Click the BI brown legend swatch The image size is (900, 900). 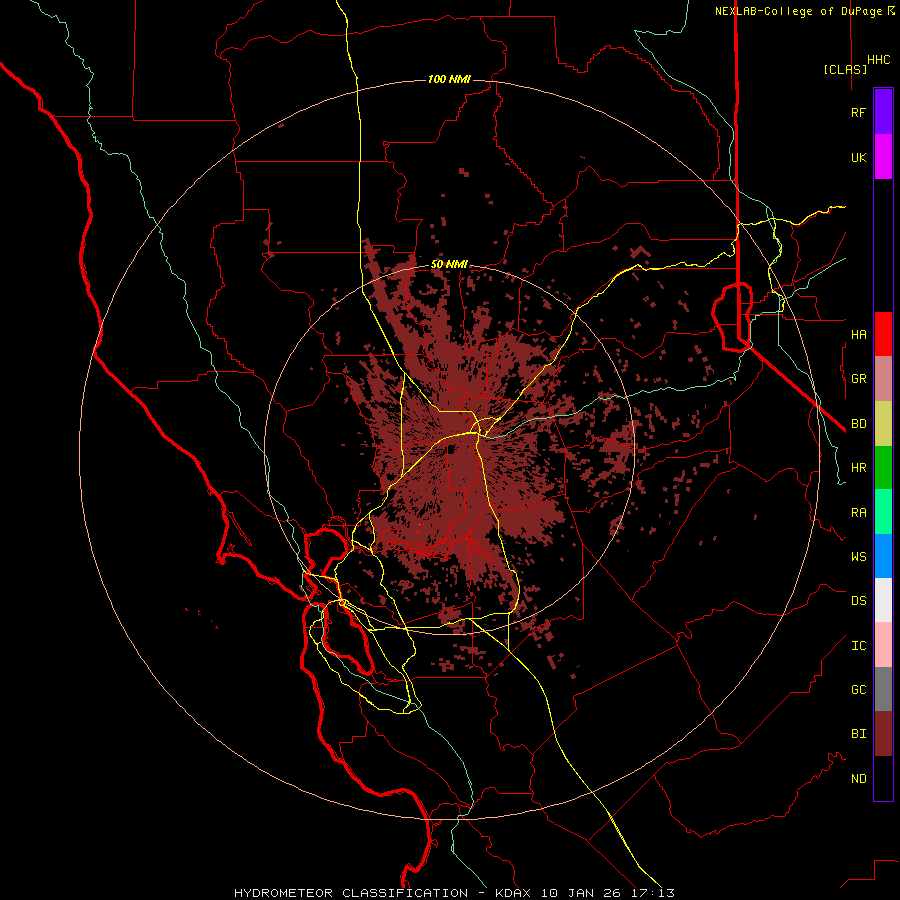tap(883, 734)
